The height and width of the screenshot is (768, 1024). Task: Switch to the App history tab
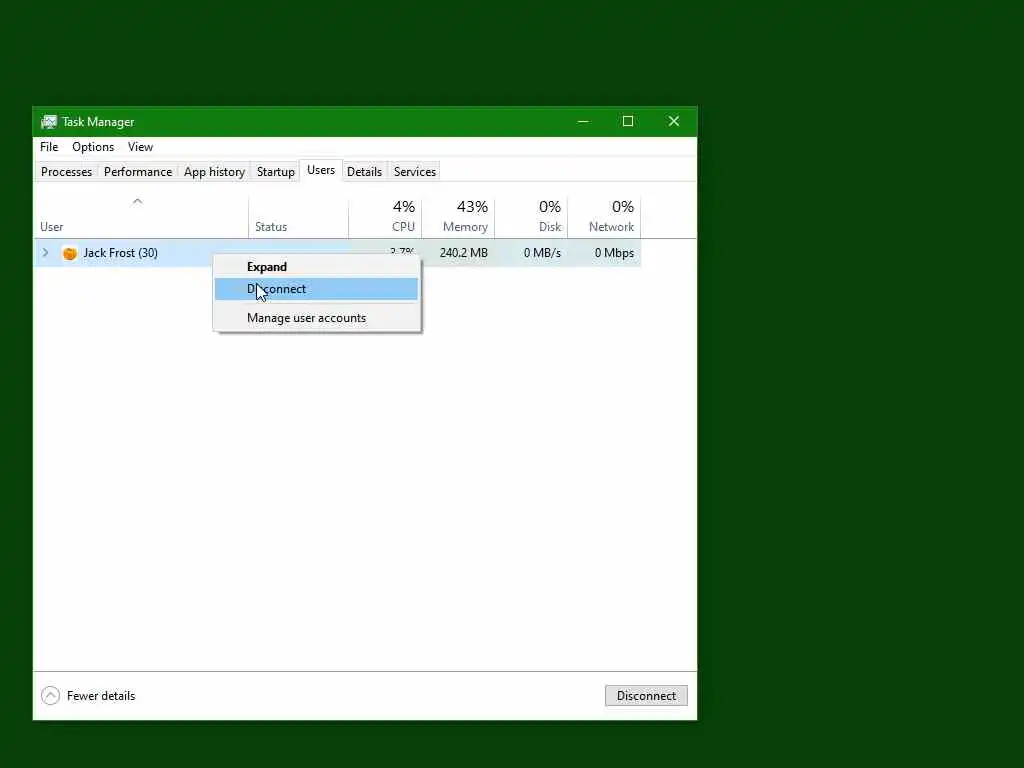[x=214, y=172]
